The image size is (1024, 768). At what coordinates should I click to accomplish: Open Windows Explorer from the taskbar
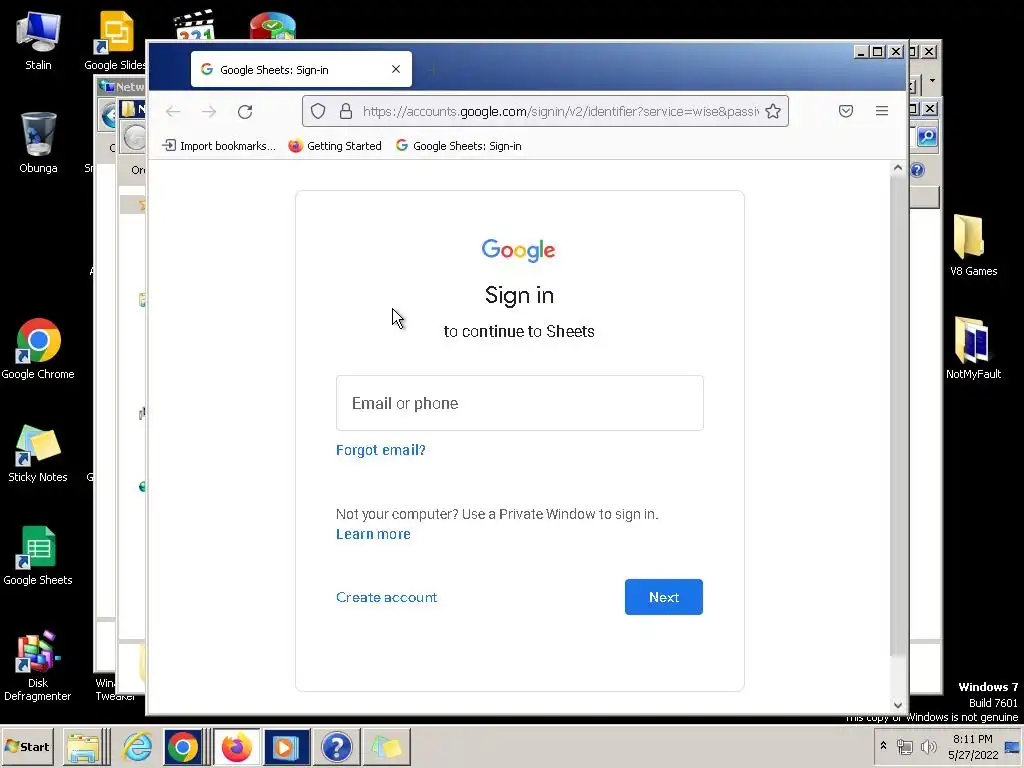click(x=85, y=746)
